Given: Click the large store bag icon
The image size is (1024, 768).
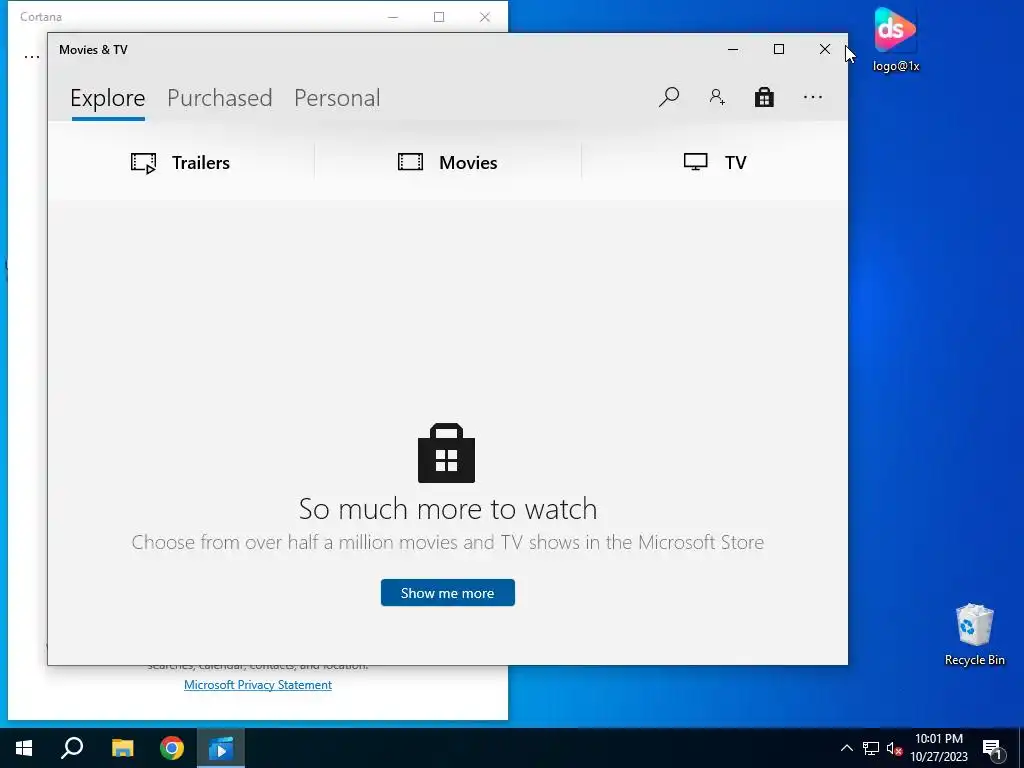Looking at the screenshot, I should coord(447,453).
